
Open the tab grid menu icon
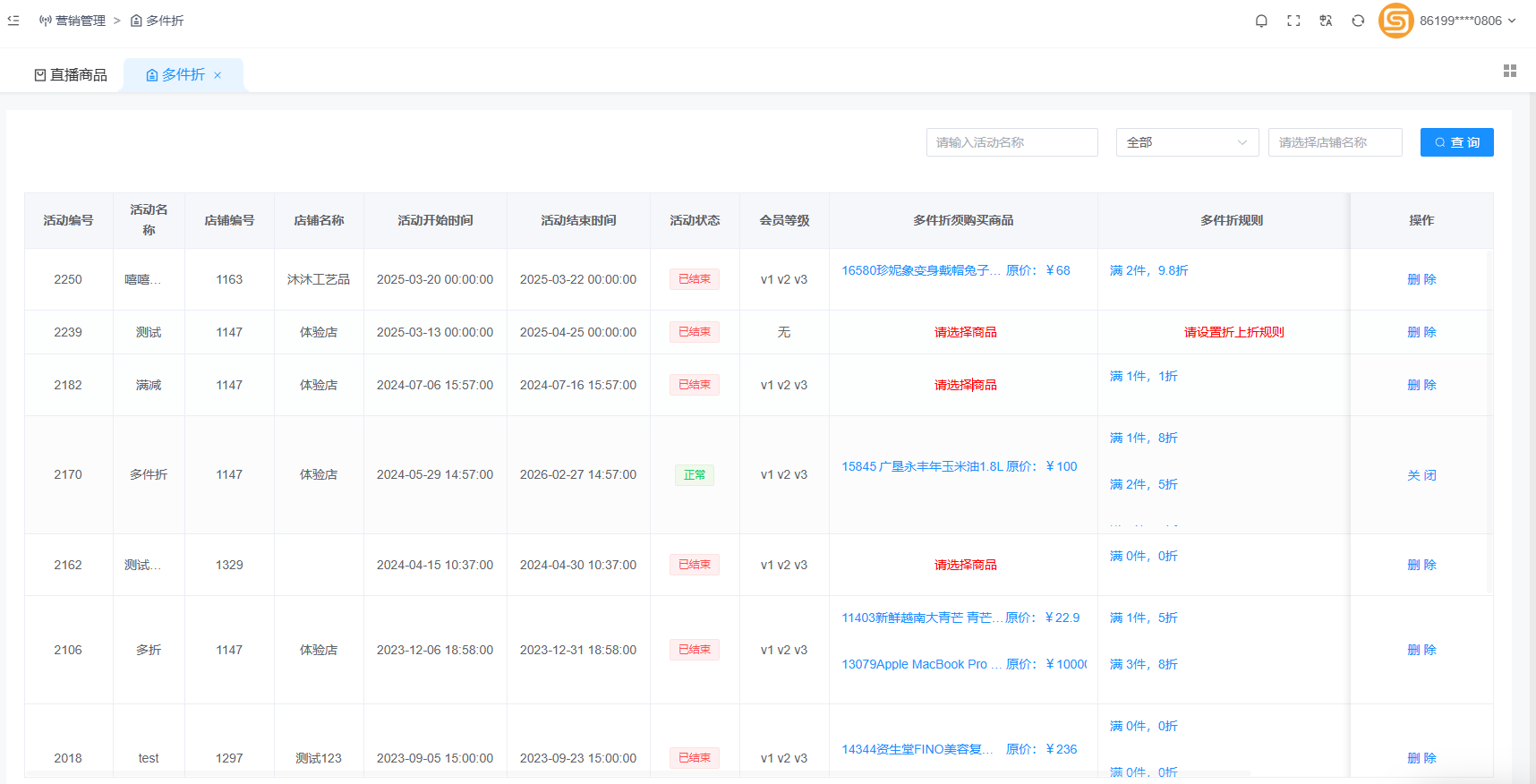pyautogui.click(x=1510, y=71)
